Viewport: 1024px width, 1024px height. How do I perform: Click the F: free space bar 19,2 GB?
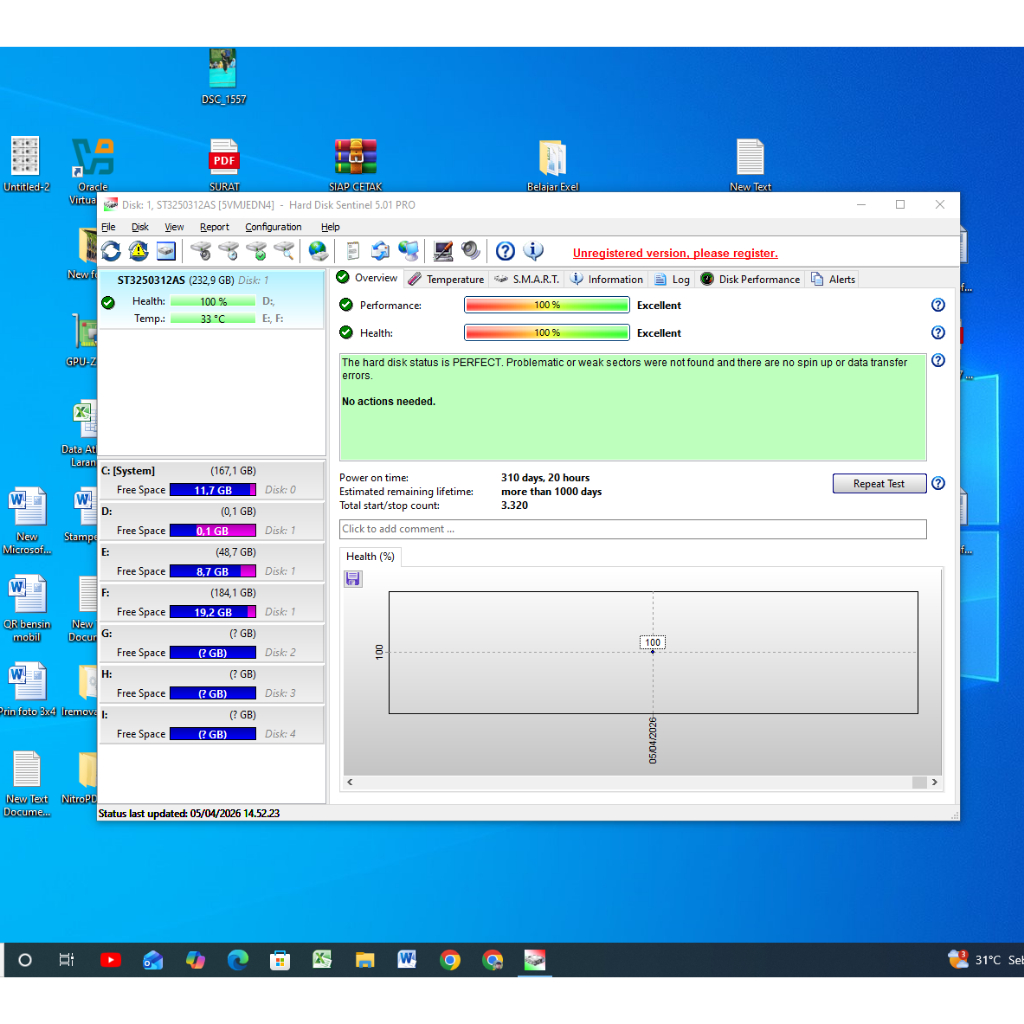click(x=213, y=612)
